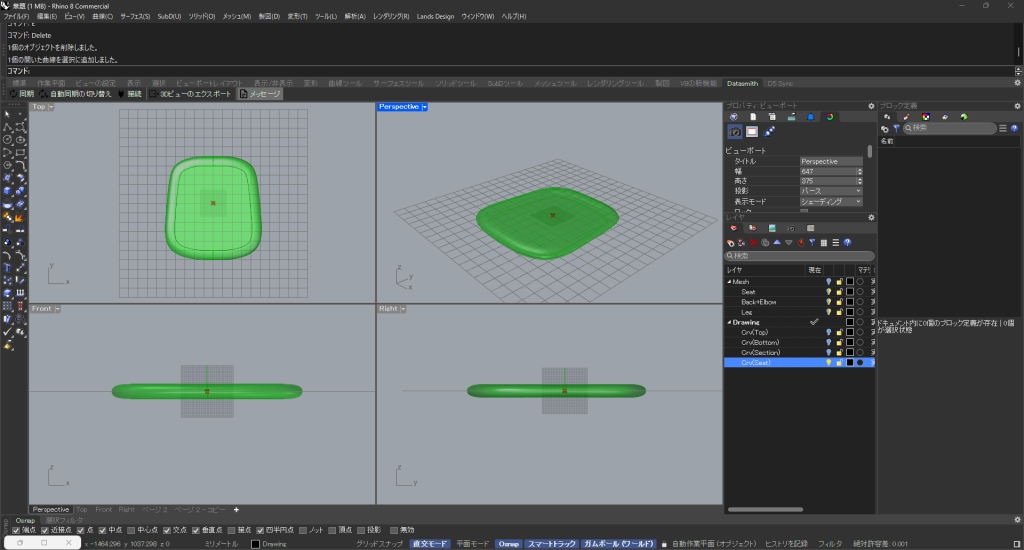Click the スマートトラック status bar button
1024x550 pixels.
coord(552,543)
